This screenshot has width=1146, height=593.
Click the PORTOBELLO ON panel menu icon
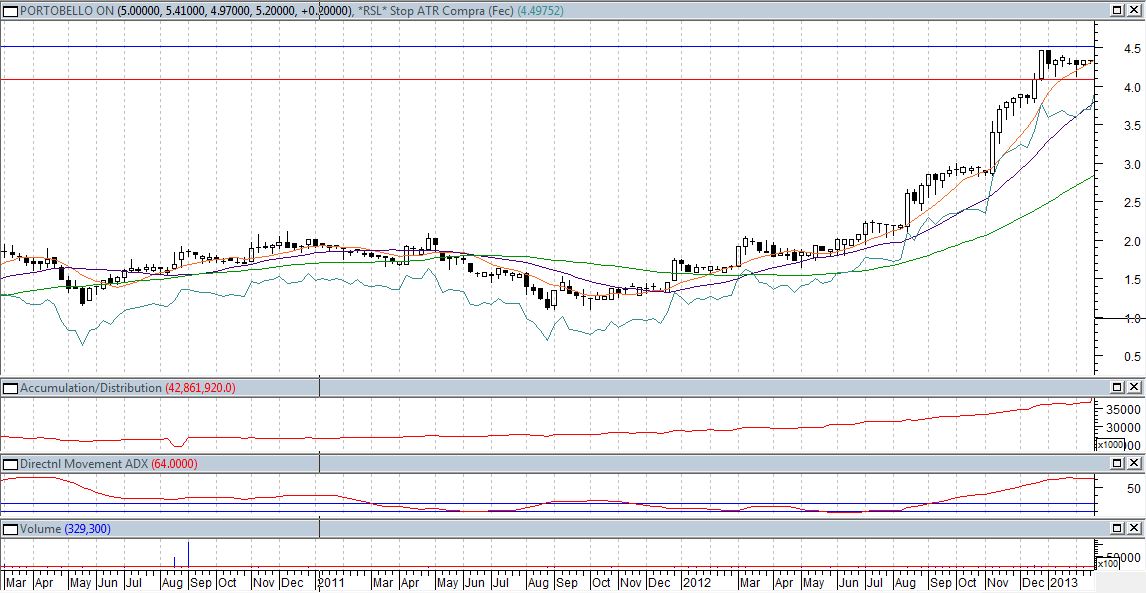click(9, 9)
